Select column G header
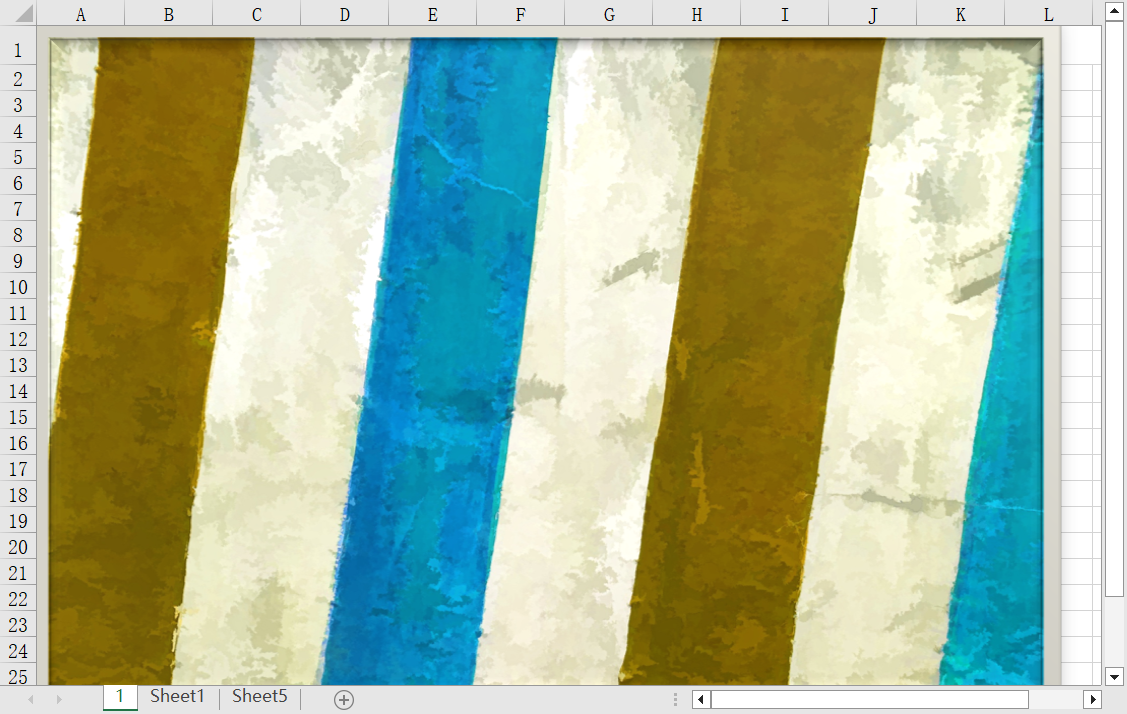This screenshot has height=714, width=1127. coord(609,14)
